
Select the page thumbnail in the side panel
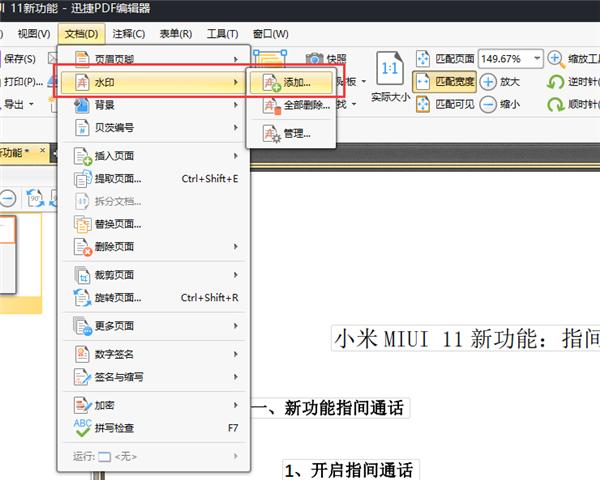(8, 255)
